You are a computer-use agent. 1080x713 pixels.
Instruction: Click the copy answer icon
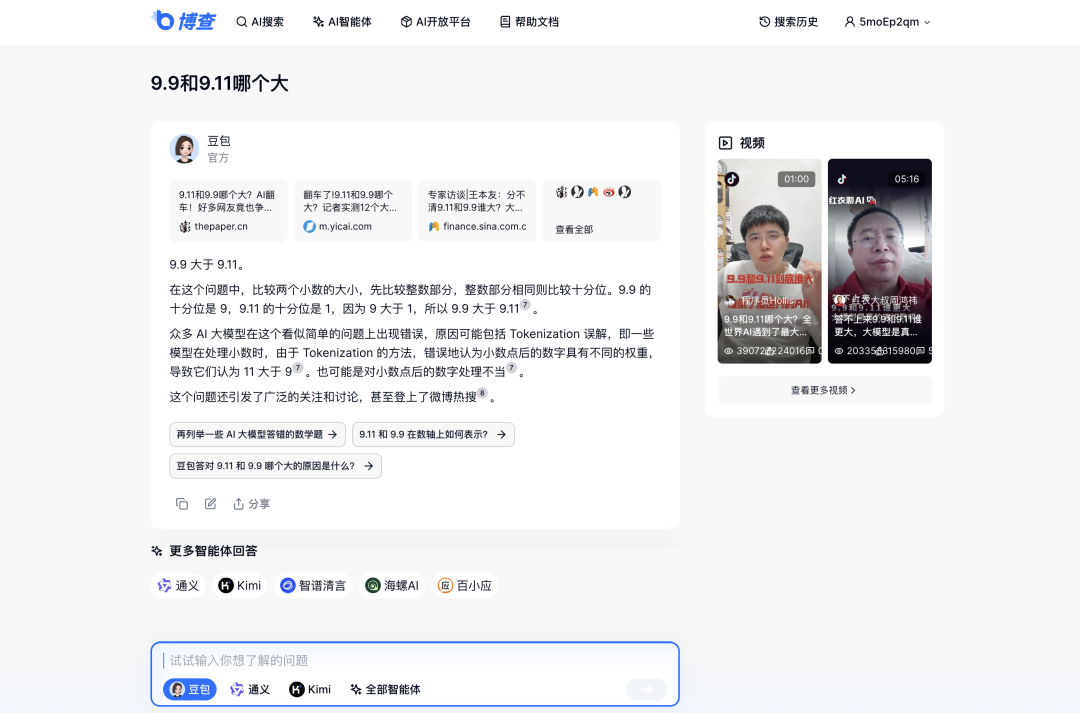tap(182, 504)
